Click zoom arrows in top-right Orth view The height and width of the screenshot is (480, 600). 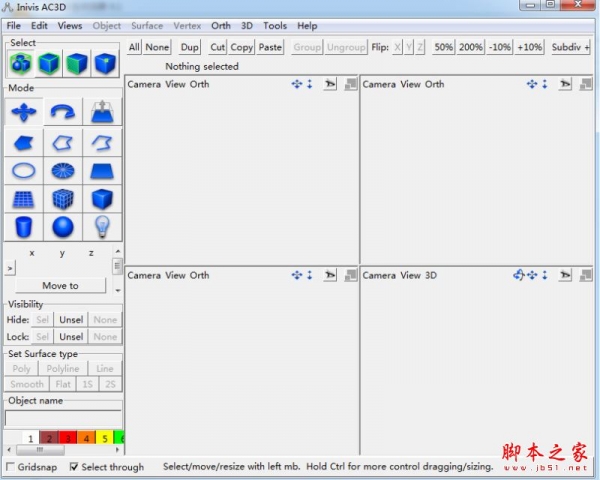[545, 84]
